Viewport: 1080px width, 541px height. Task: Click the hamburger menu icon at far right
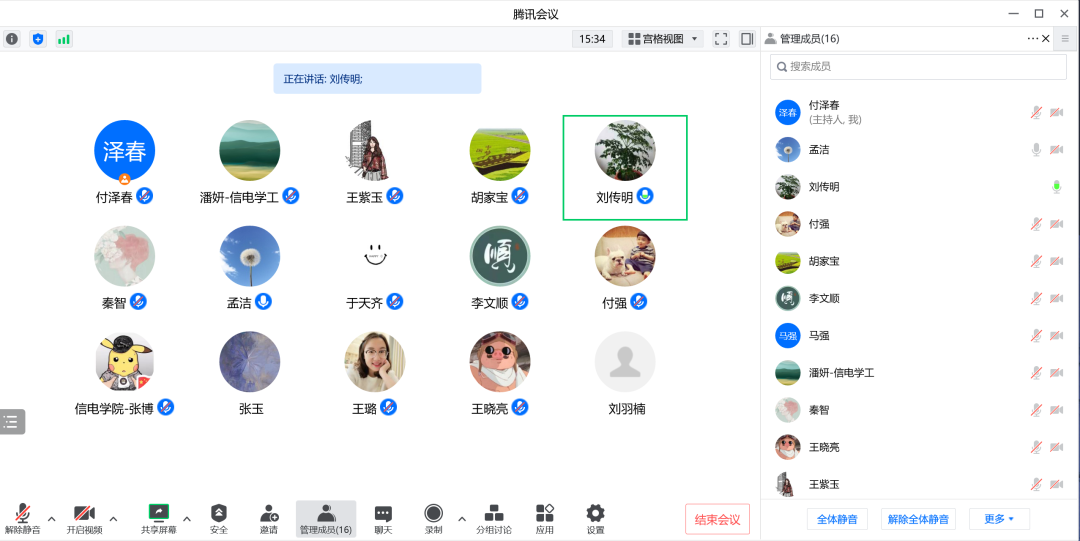(x=1066, y=39)
